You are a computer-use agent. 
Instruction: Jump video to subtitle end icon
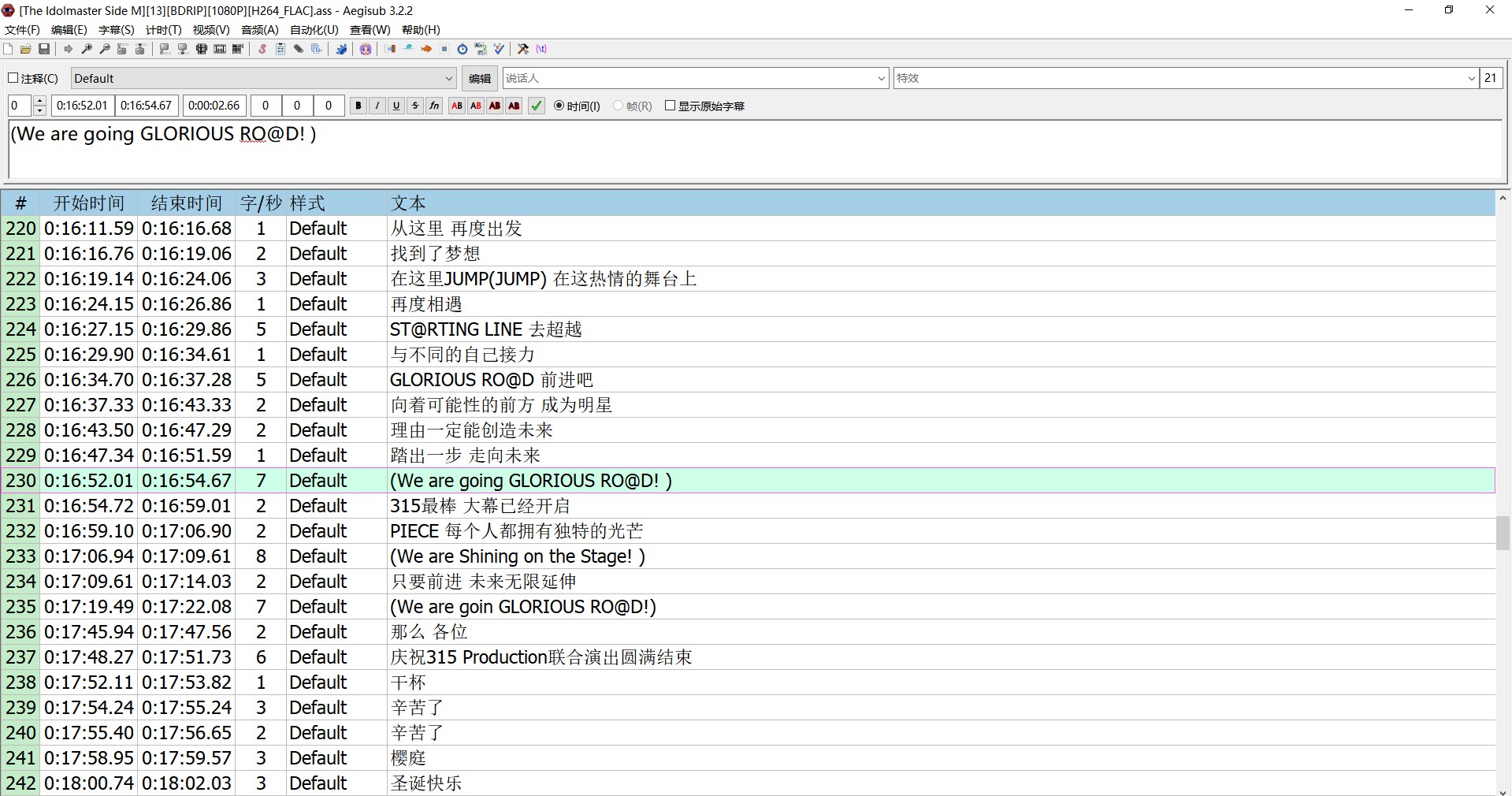coord(140,49)
